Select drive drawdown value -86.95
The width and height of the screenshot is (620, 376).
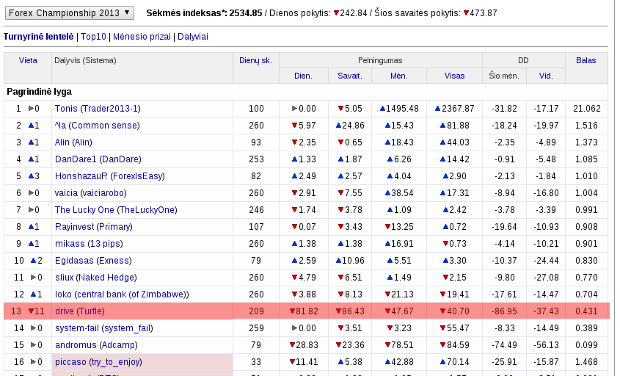505,311
